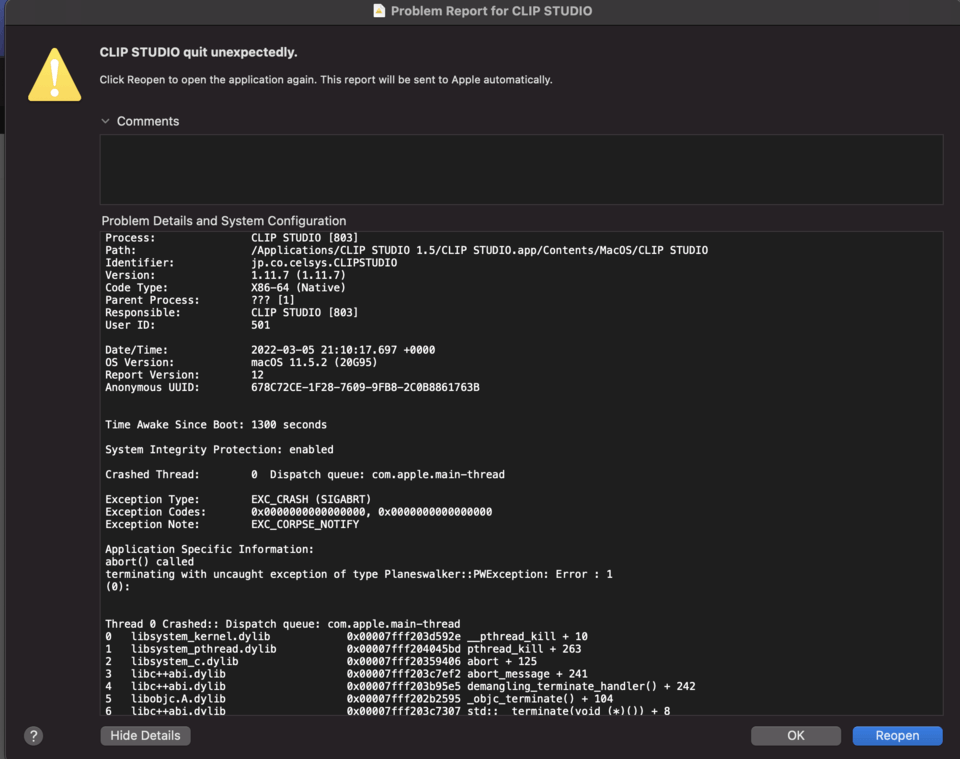This screenshot has height=759, width=960.
Task: Click the 'Problem Details and System Configuration' label
Action: click(223, 221)
